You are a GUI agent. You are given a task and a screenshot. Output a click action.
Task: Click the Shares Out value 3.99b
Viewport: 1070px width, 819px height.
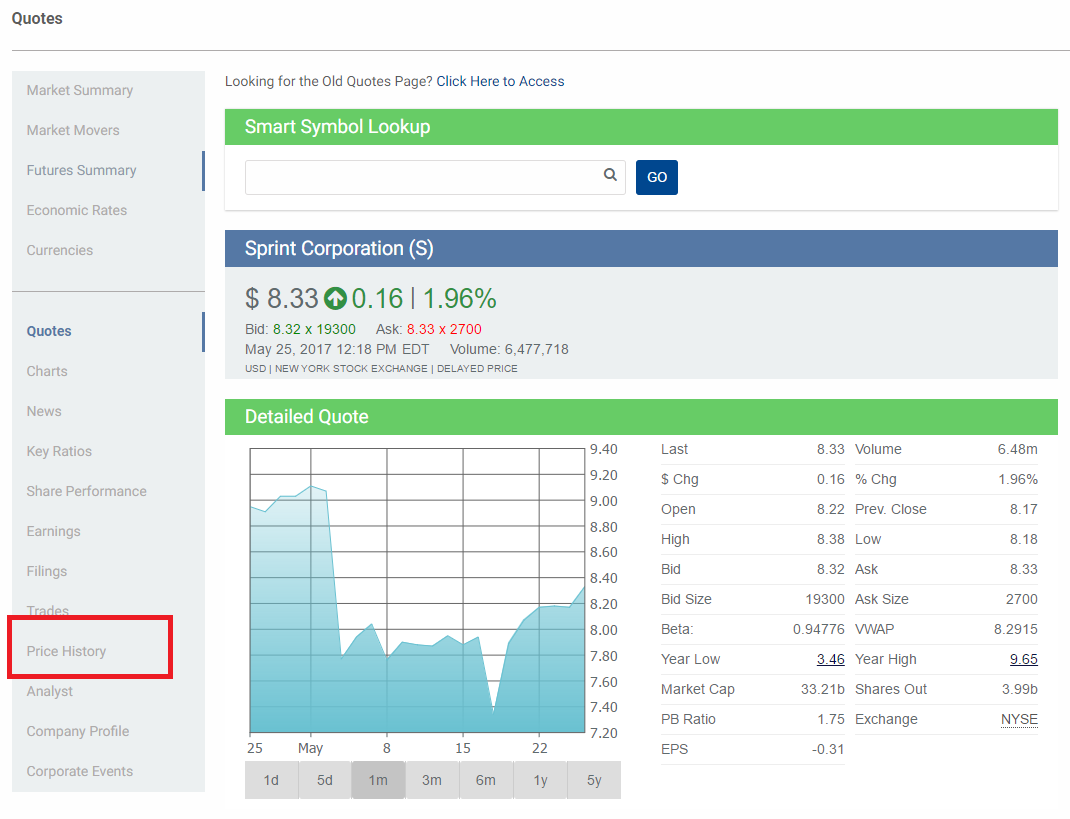tap(1020, 689)
